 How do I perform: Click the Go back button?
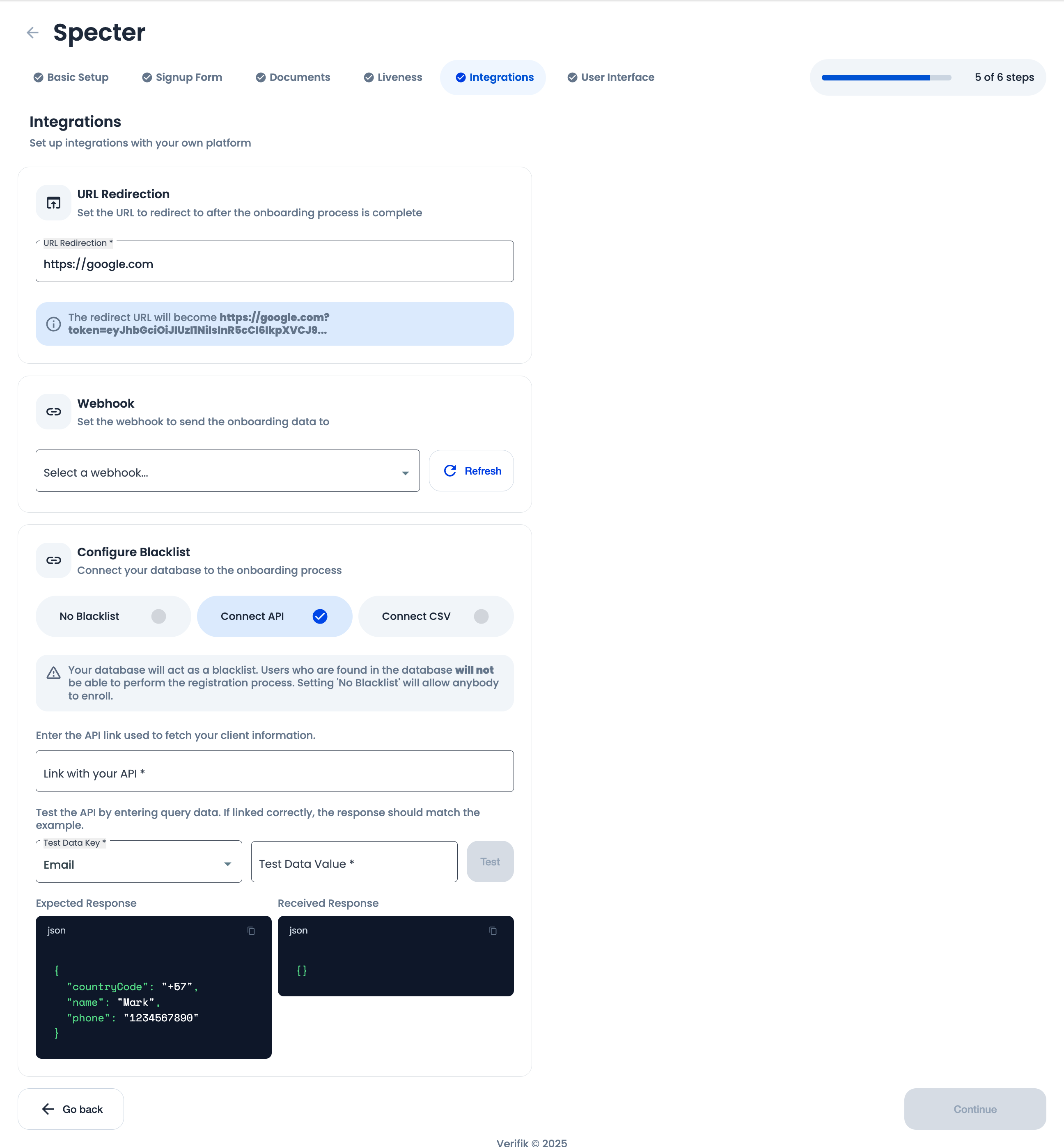click(x=71, y=1109)
